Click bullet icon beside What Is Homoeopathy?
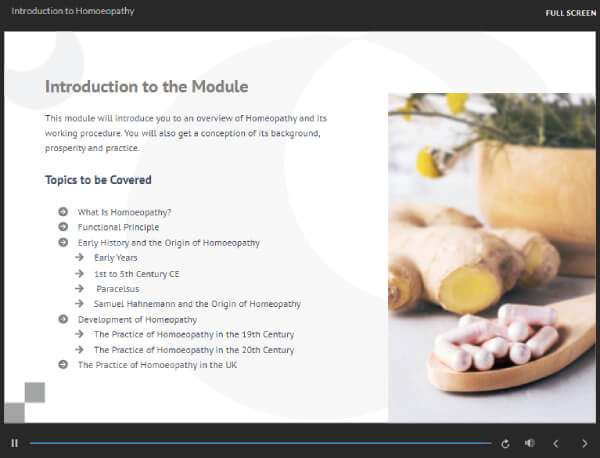This screenshot has height=458, width=600. [x=63, y=212]
